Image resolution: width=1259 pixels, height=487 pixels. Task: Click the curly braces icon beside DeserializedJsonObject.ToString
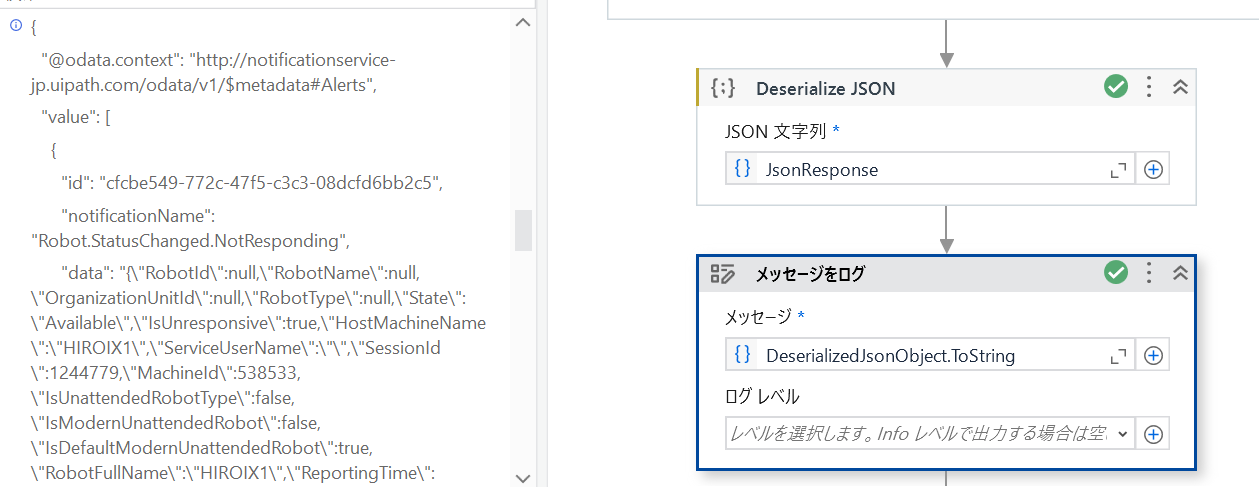743,355
